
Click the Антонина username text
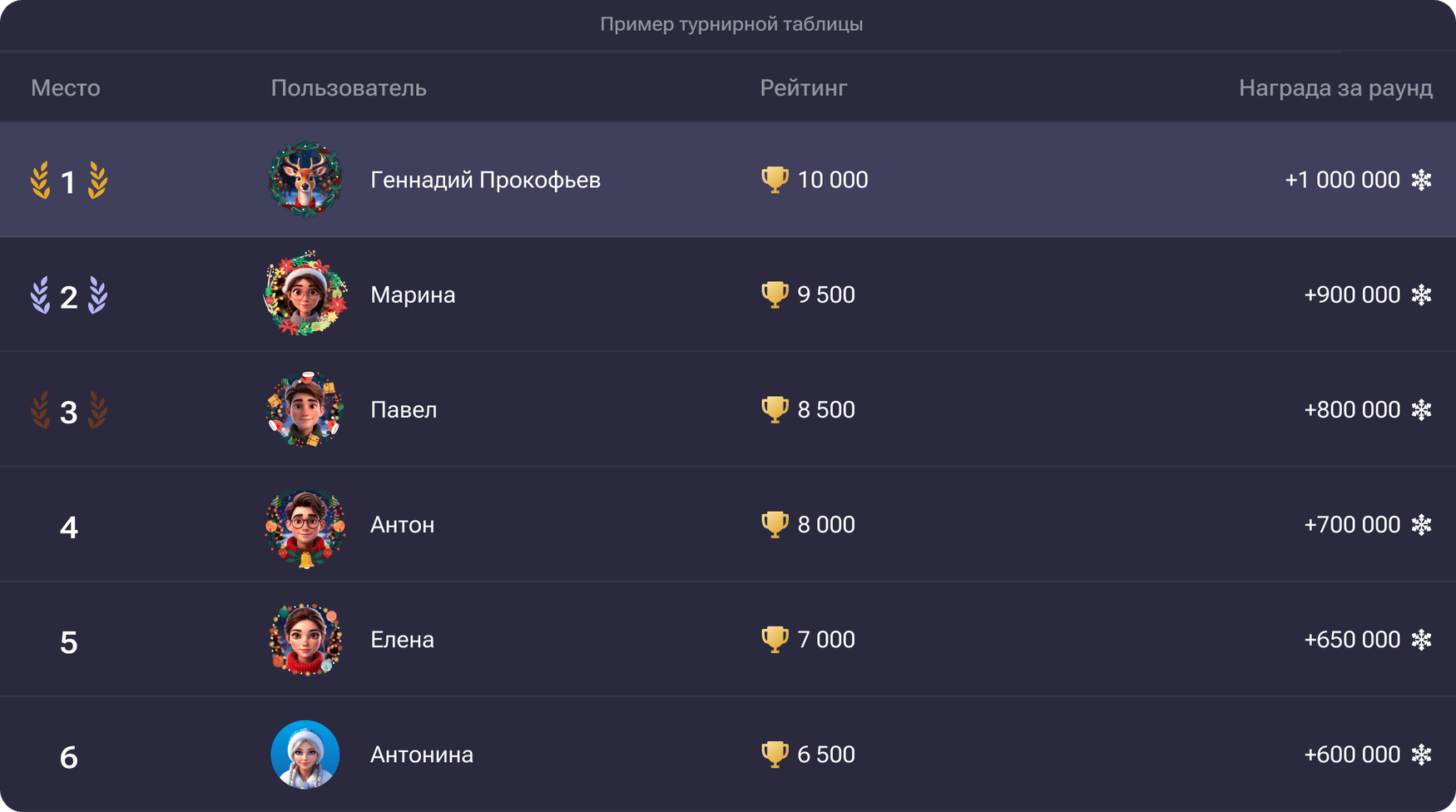click(x=422, y=755)
